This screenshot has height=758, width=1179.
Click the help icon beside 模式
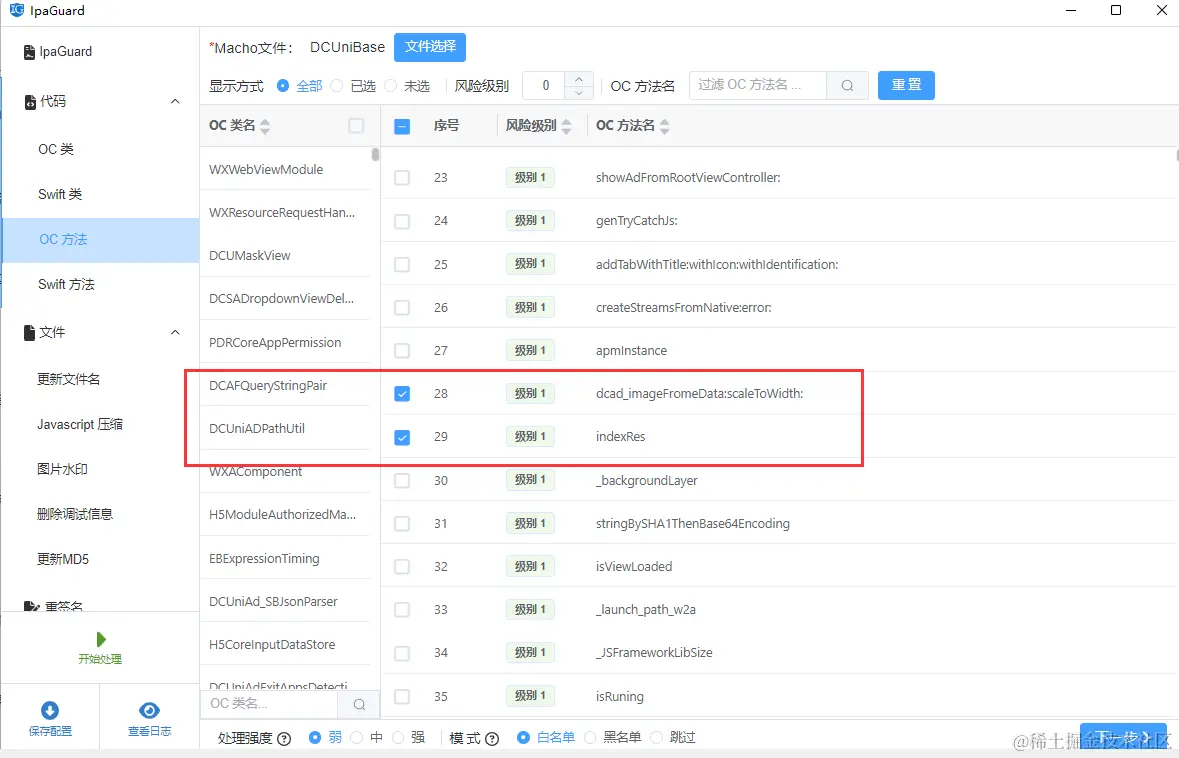pyautogui.click(x=493, y=738)
